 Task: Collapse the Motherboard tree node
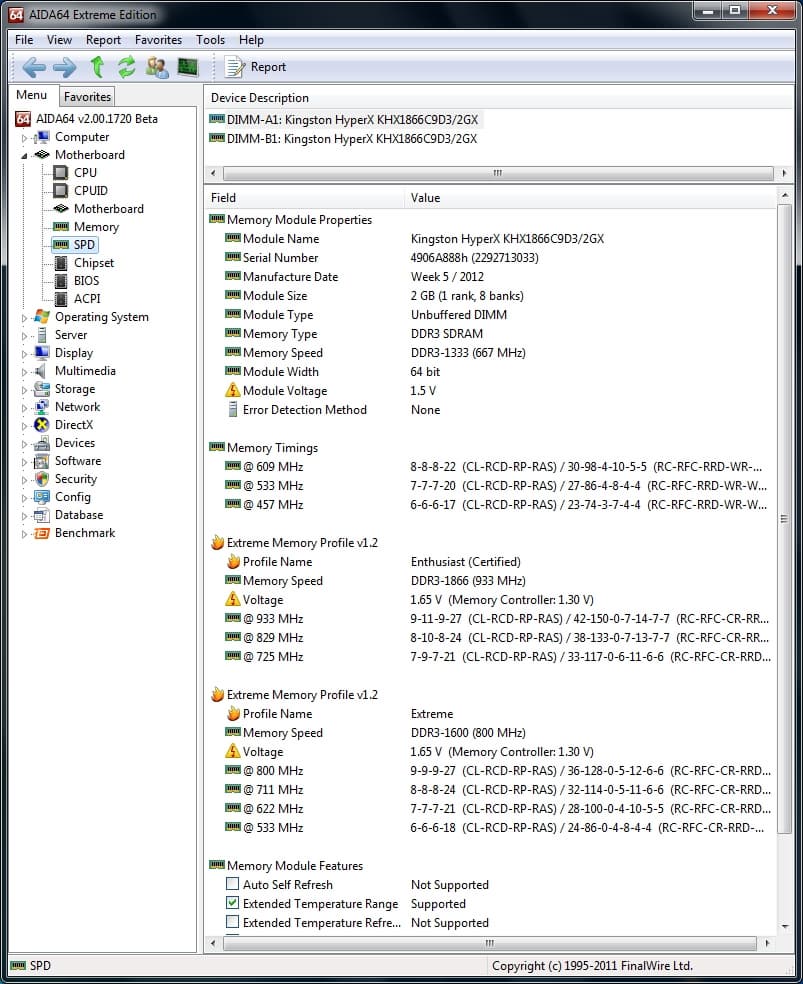[24, 155]
